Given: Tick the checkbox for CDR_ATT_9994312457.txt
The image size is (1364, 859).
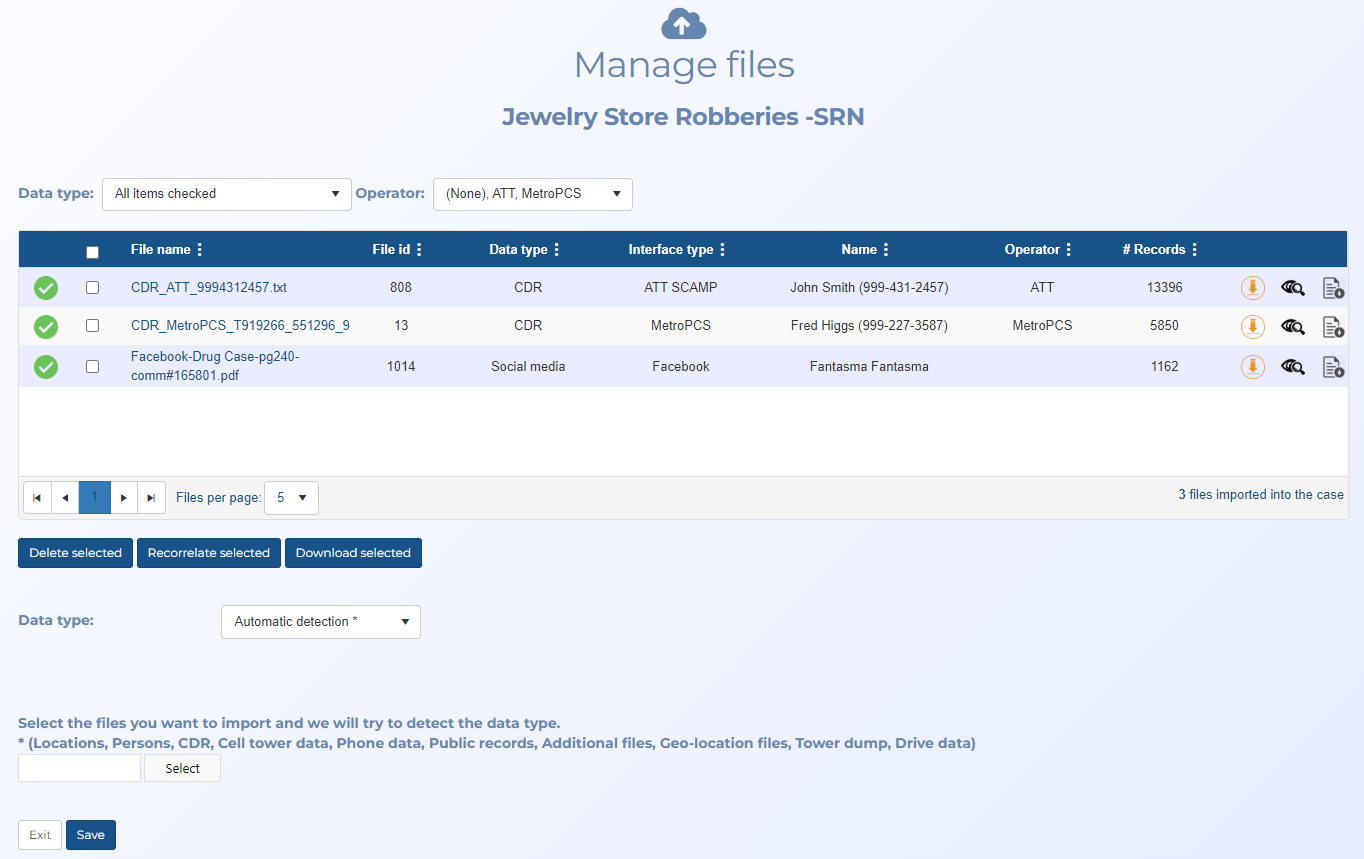Looking at the screenshot, I should (93, 288).
